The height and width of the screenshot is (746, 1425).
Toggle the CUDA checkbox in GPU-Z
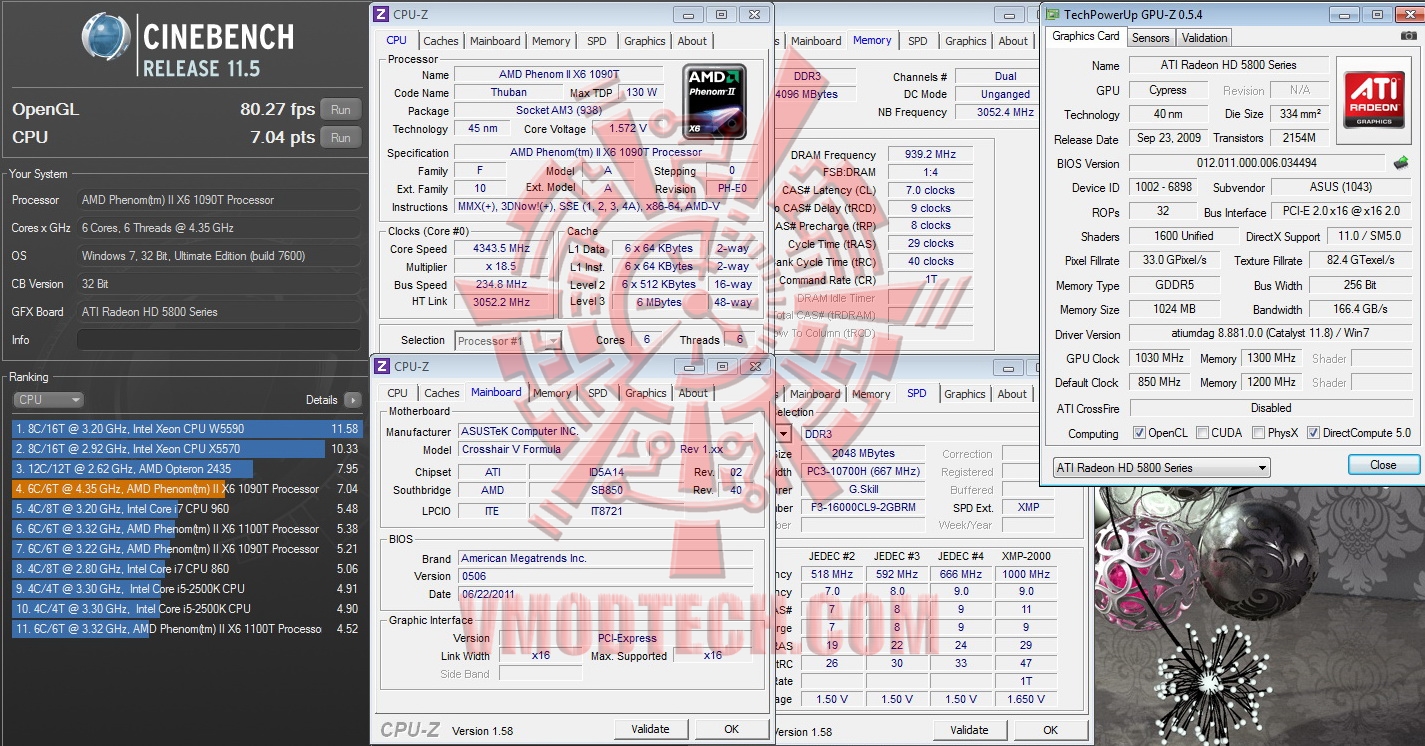[1202, 433]
